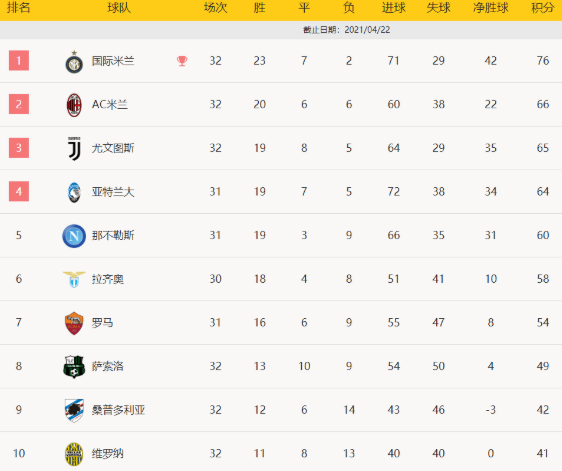Select the 积分 column header
Viewport: 562px width, 471px height.
[x=543, y=8]
